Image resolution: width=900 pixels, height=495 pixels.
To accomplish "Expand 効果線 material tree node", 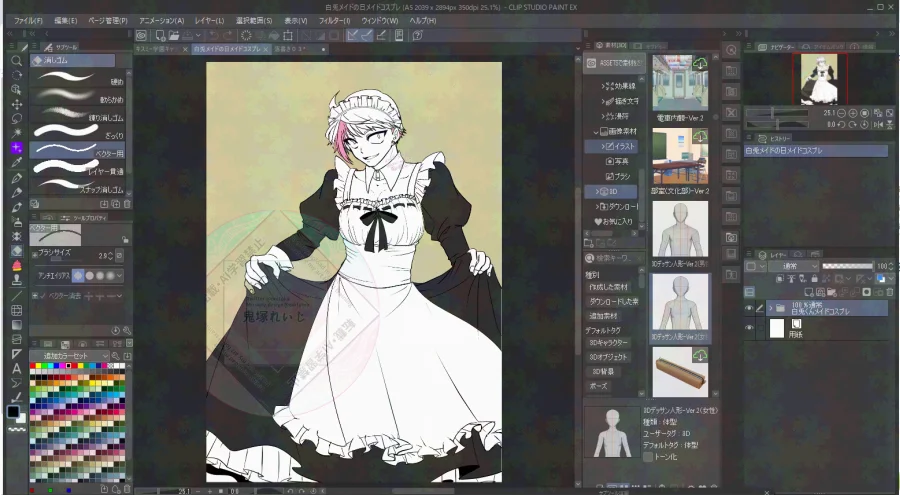I will [x=603, y=86].
